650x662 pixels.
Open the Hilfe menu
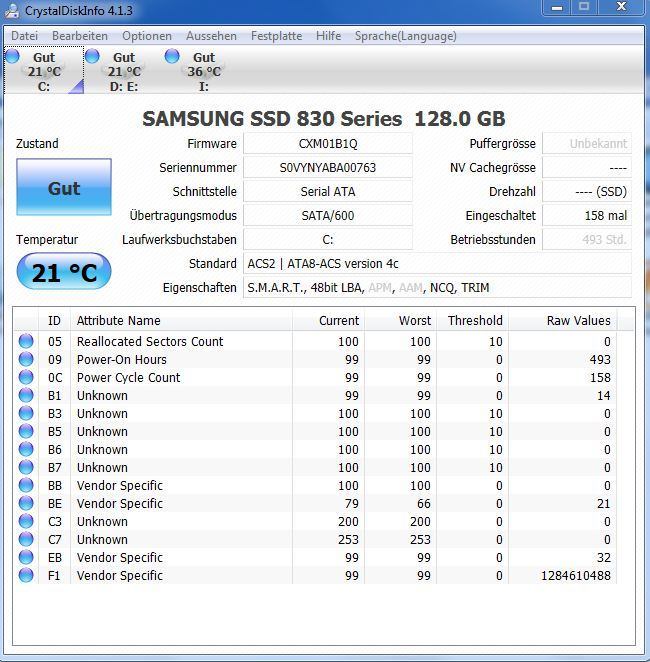pos(328,36)
